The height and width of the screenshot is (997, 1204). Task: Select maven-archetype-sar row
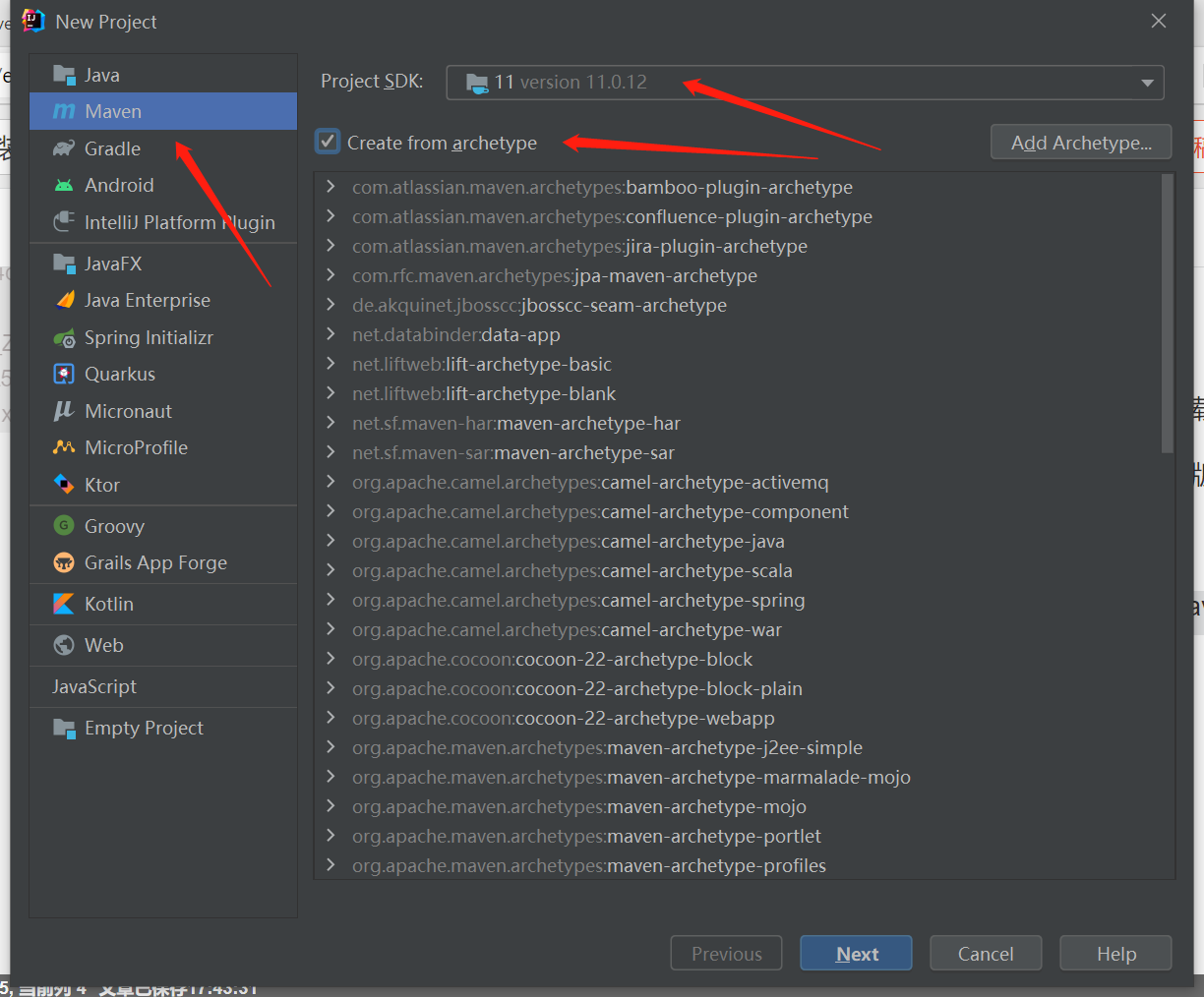click(x=738, y=452)
